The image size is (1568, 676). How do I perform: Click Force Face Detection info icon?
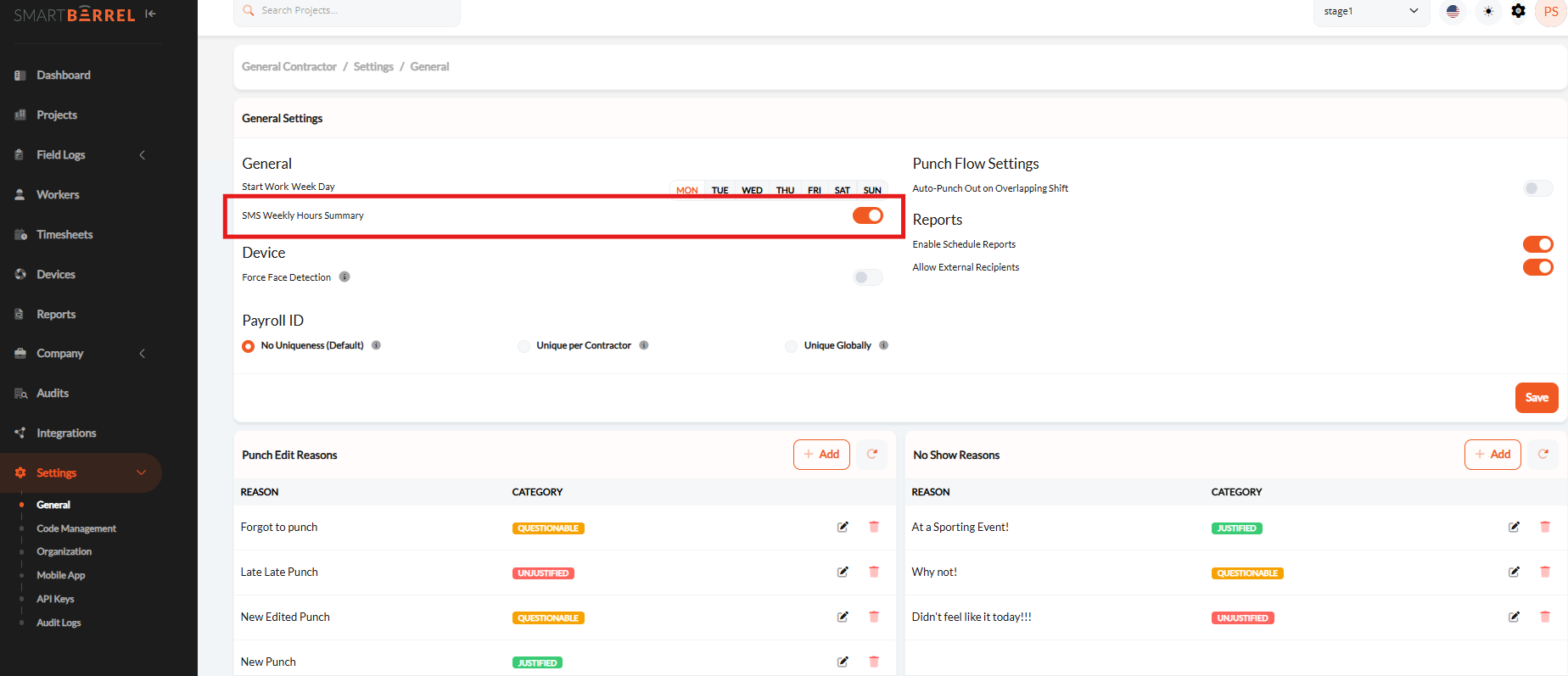(344, 277)
